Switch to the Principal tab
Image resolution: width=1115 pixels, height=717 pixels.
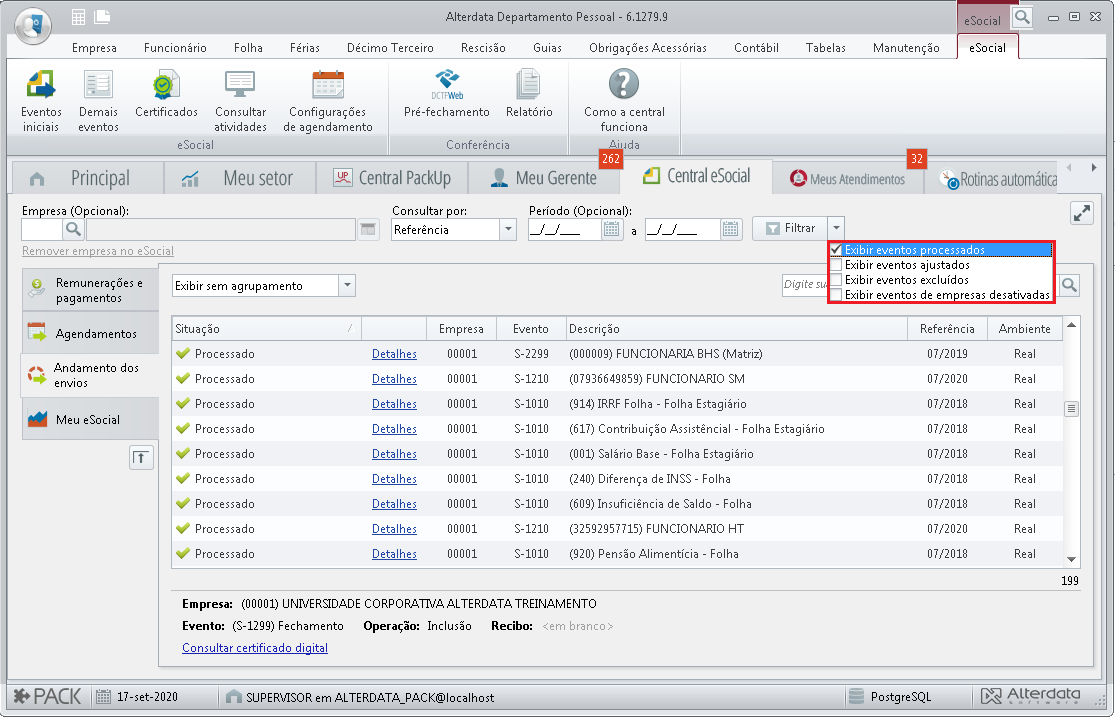pos(87,177)
